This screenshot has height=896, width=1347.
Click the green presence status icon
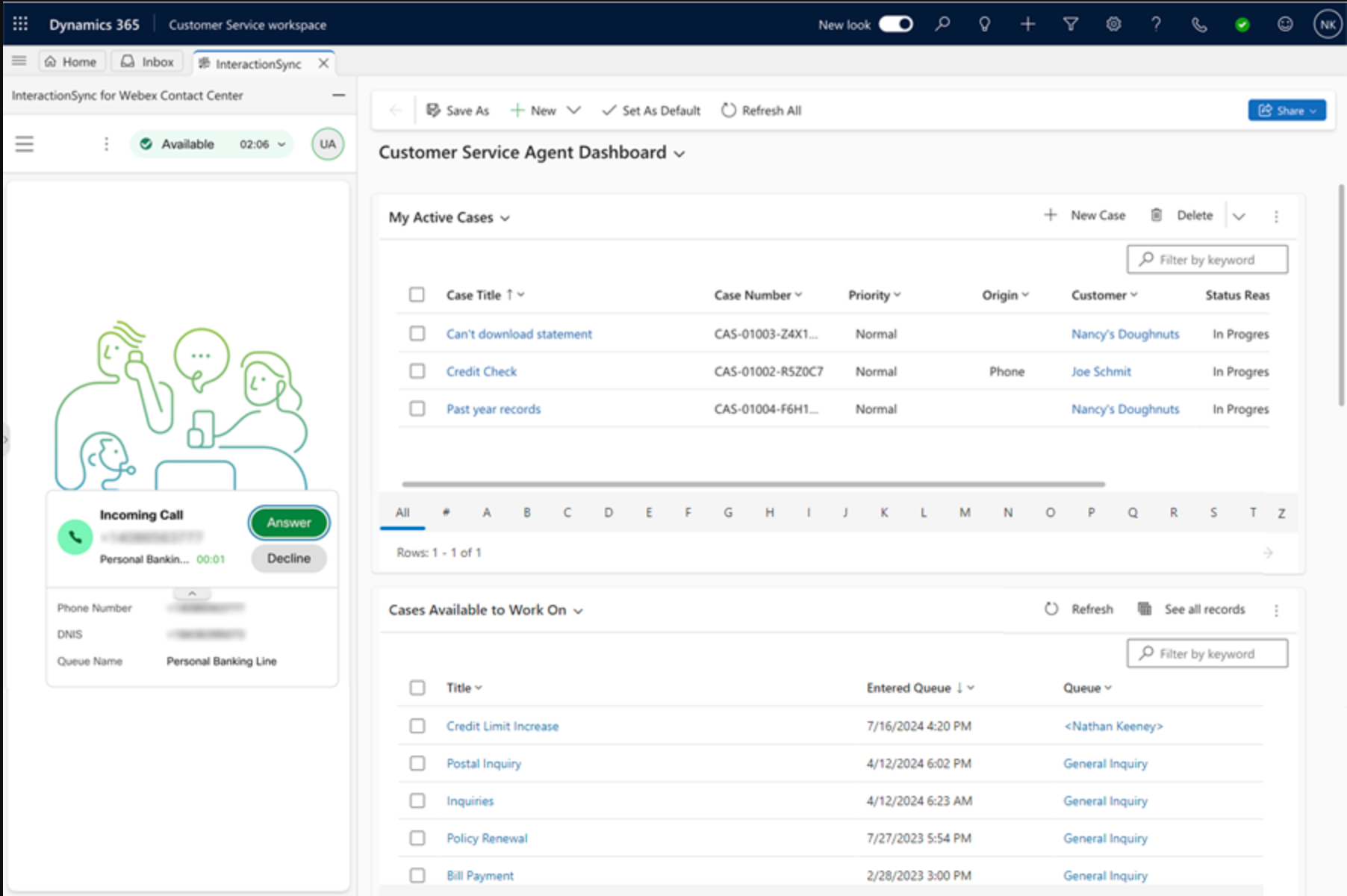tap(1242, 25)
